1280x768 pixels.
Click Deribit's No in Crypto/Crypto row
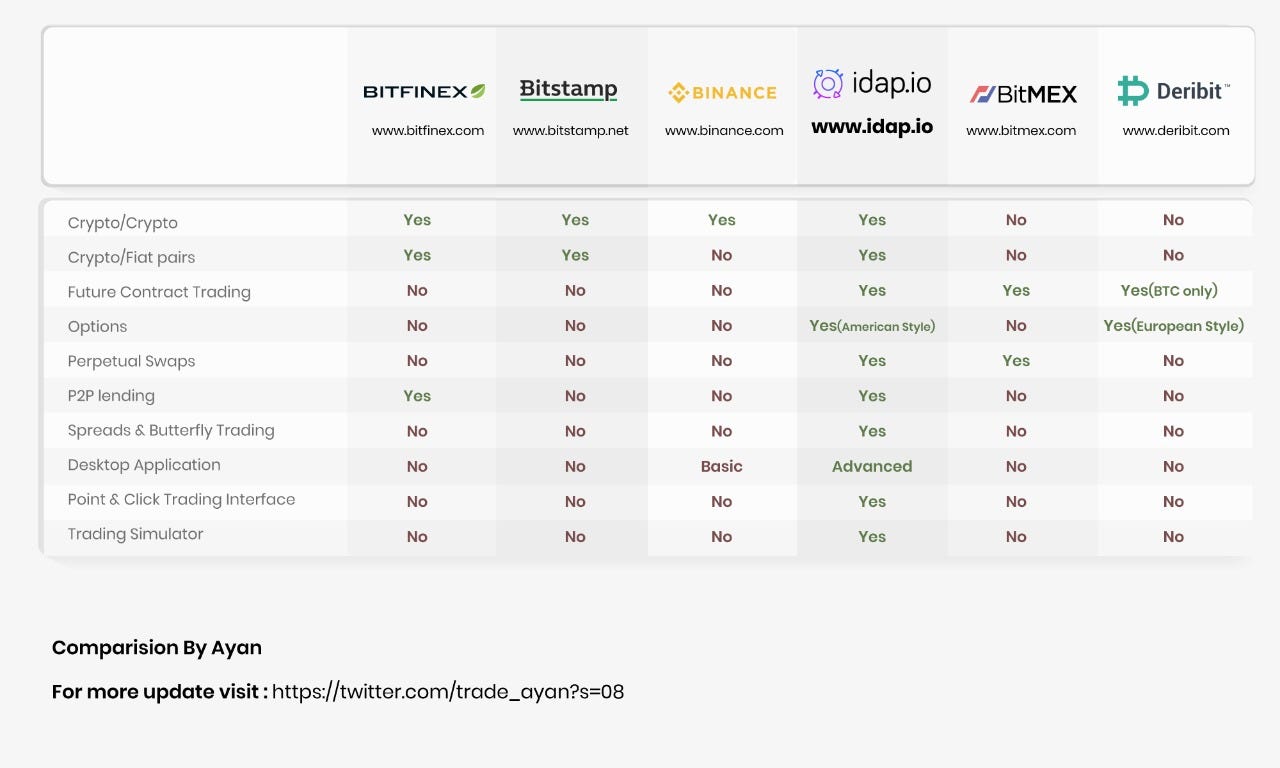point(1173,220)
